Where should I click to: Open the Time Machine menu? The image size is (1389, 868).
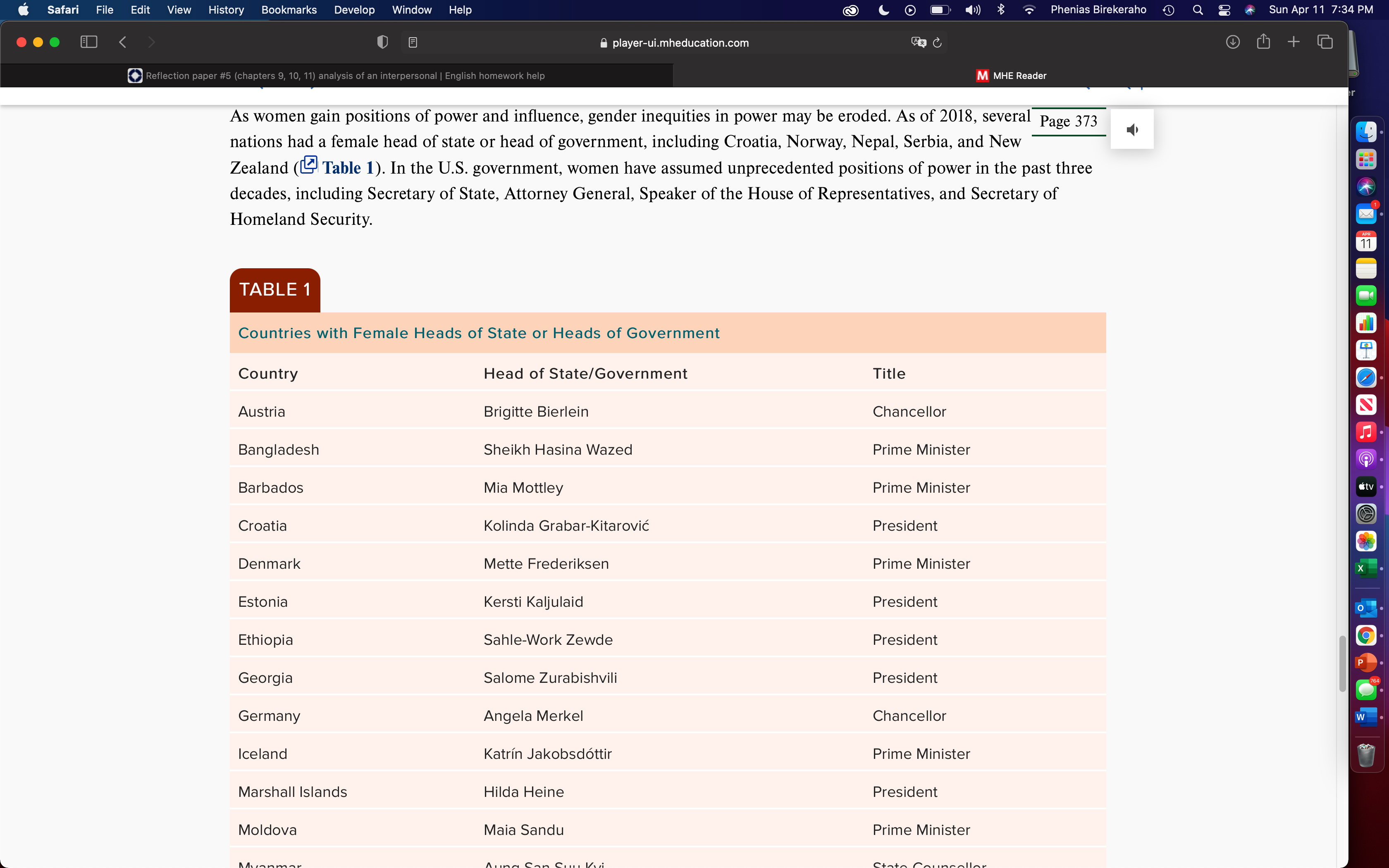click(1169, 10)
